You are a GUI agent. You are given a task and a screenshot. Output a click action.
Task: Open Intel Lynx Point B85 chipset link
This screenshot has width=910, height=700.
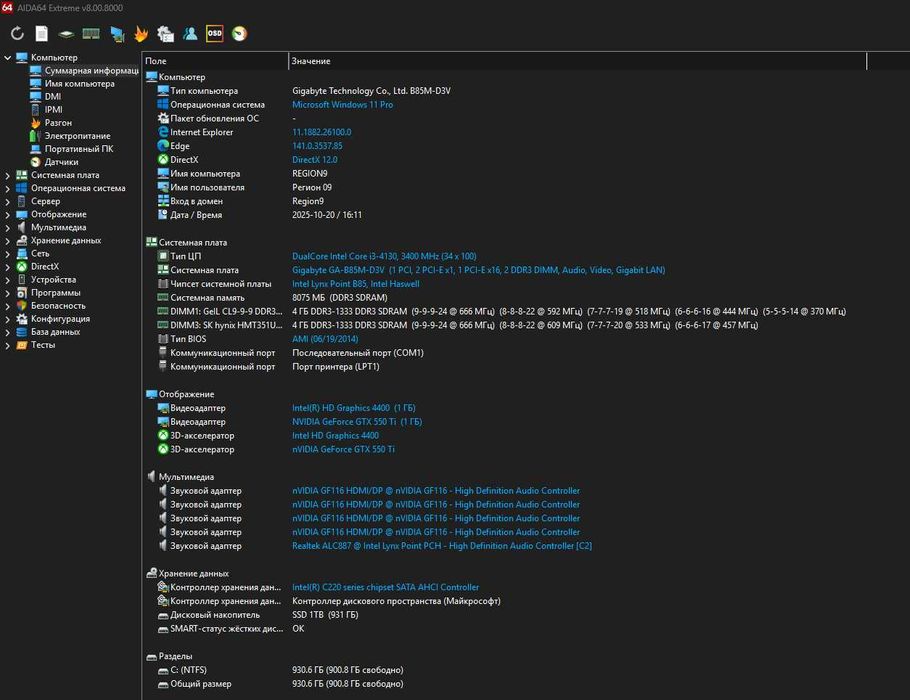(x=356, y=284)
